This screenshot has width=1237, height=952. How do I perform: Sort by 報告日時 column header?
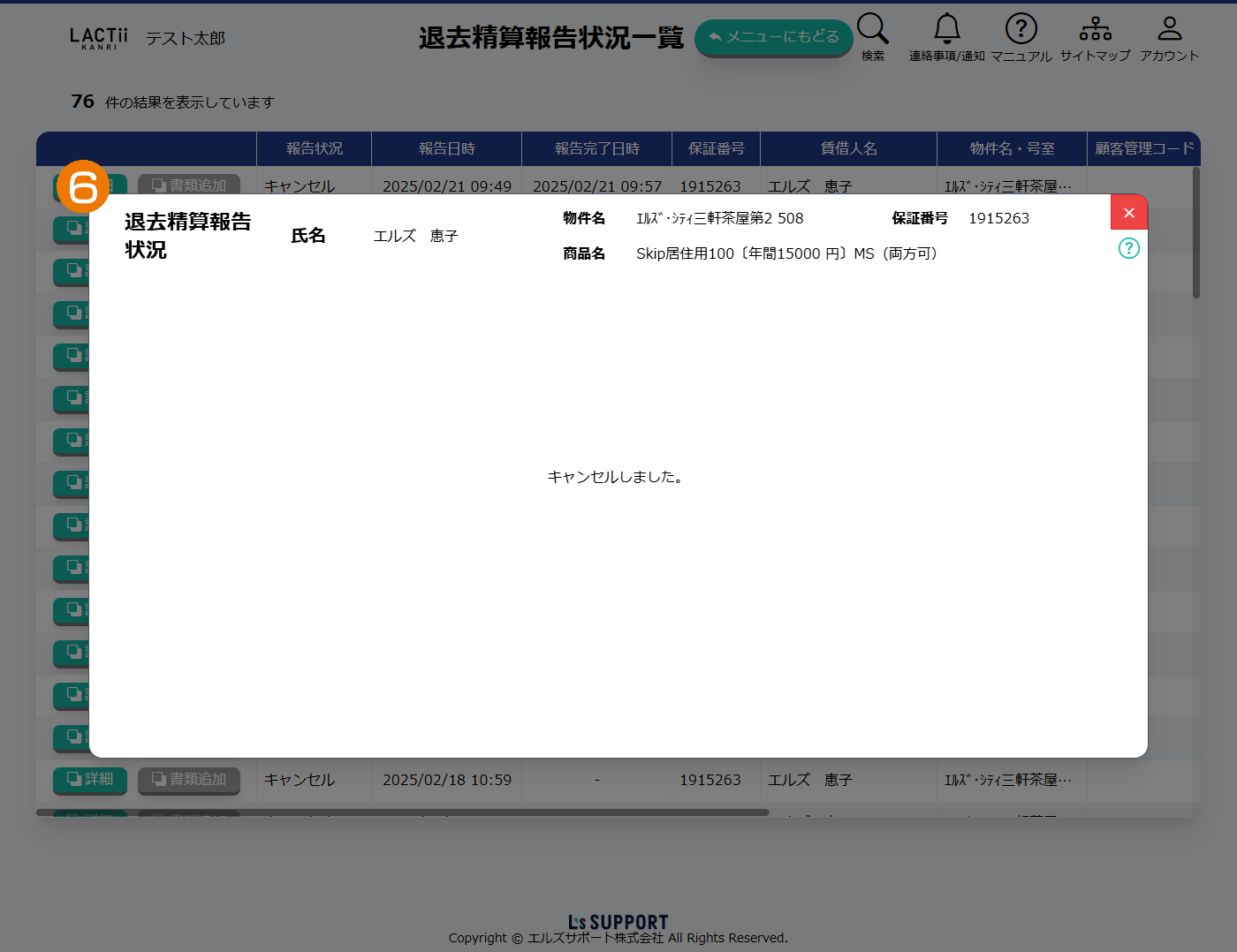click(446, 148)
